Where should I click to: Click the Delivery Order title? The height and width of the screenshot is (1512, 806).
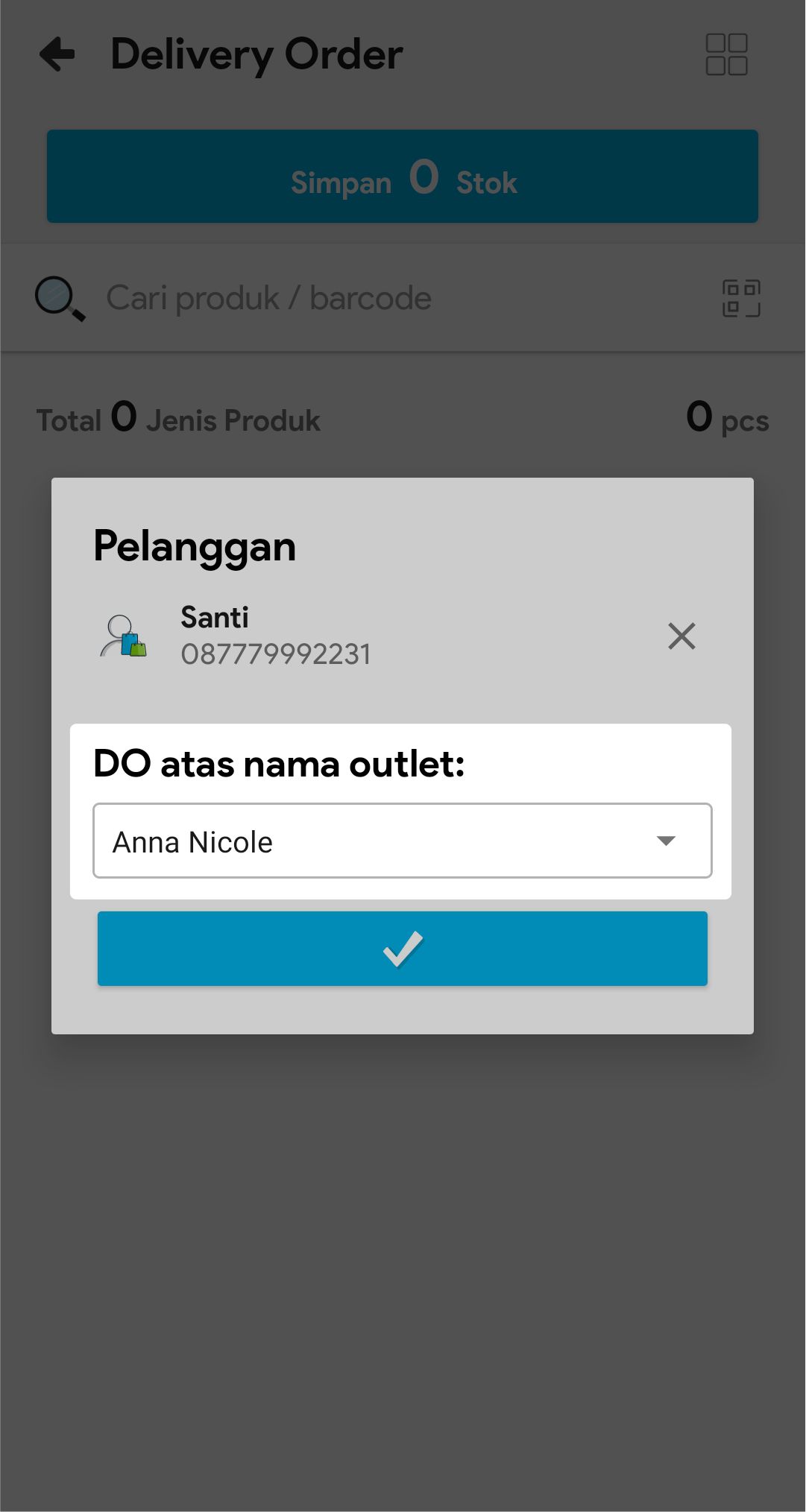coord(256,54)
